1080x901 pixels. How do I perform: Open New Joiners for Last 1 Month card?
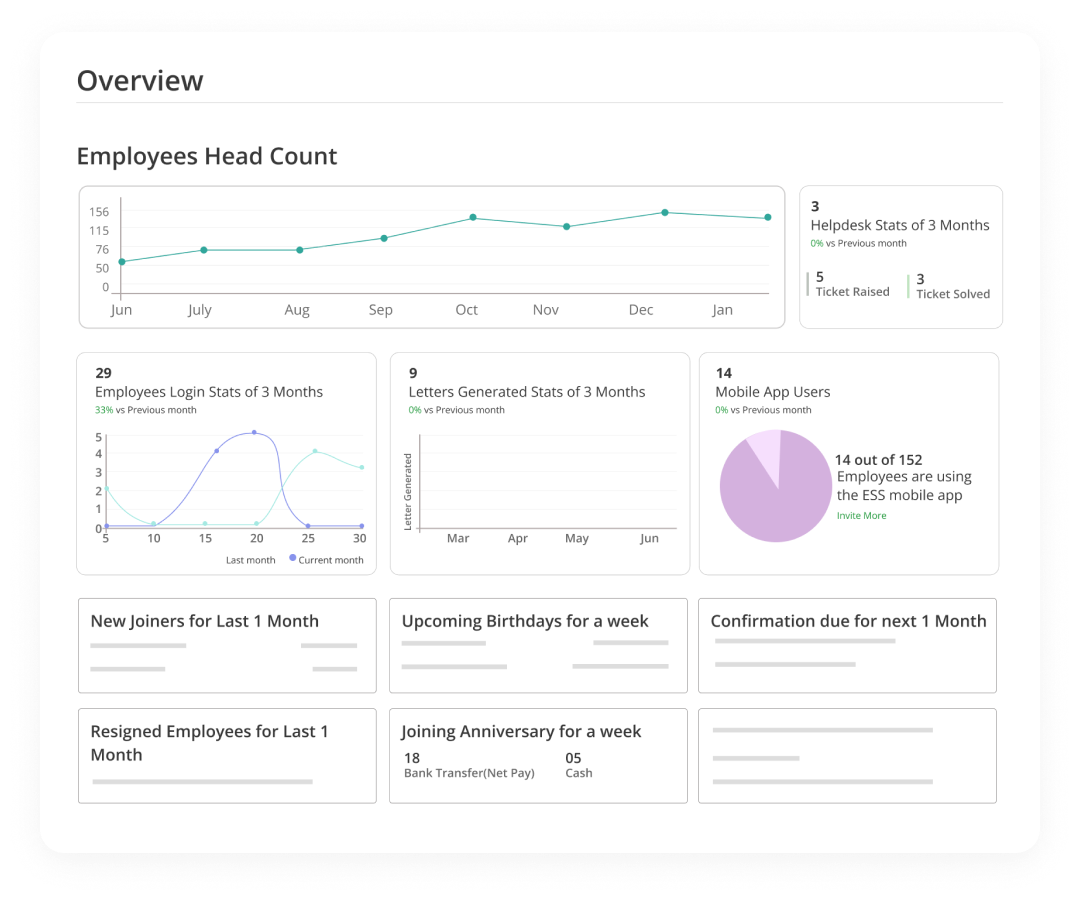coord(227,645)
